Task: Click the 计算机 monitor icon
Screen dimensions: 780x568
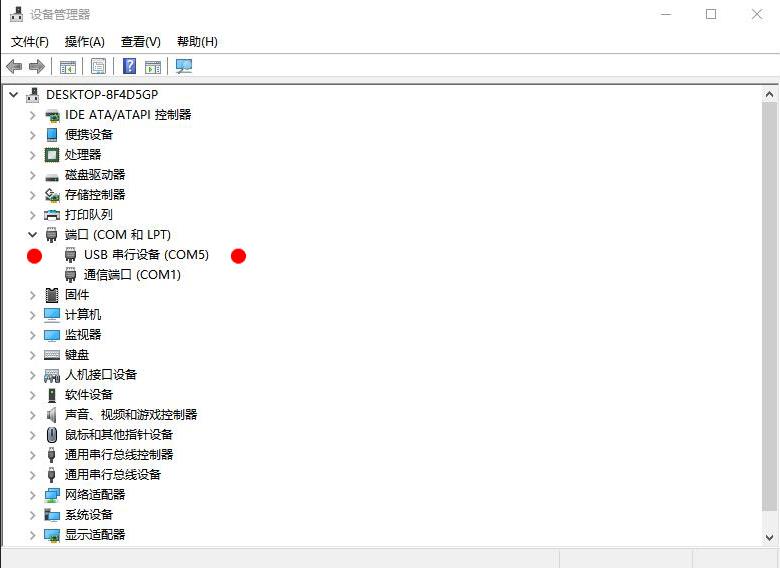Action: pos(52,315)
